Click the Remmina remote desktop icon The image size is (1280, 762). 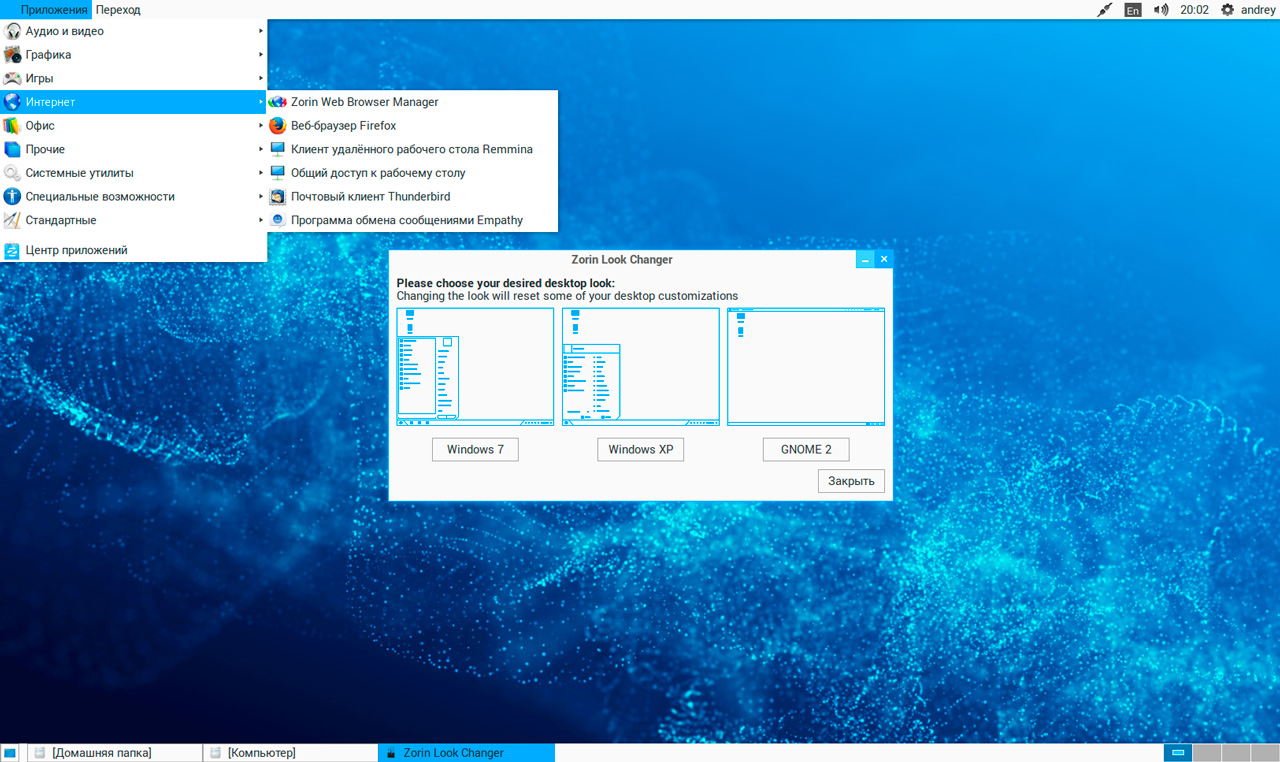tap(278, 149)
